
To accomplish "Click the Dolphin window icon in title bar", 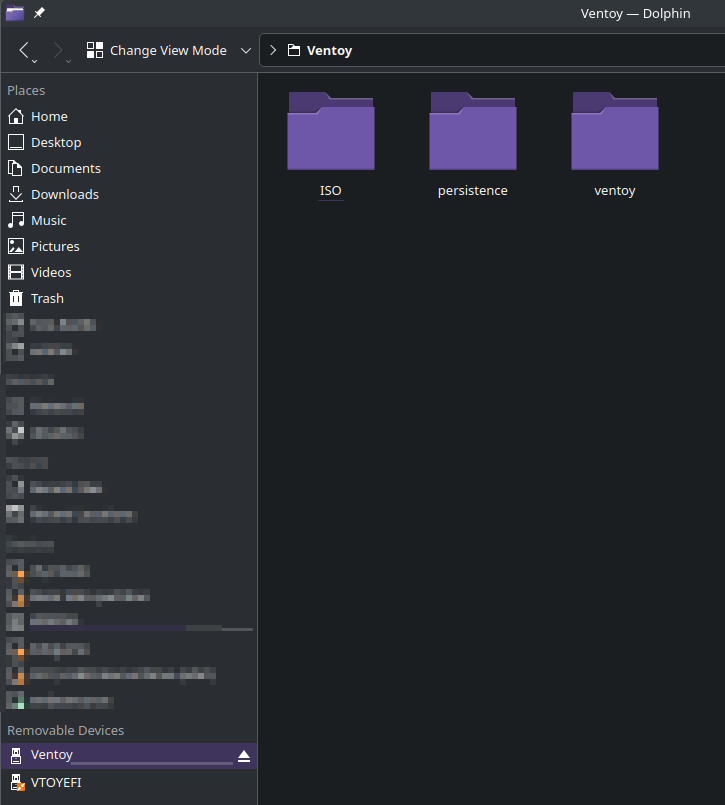I will (15, 13).
